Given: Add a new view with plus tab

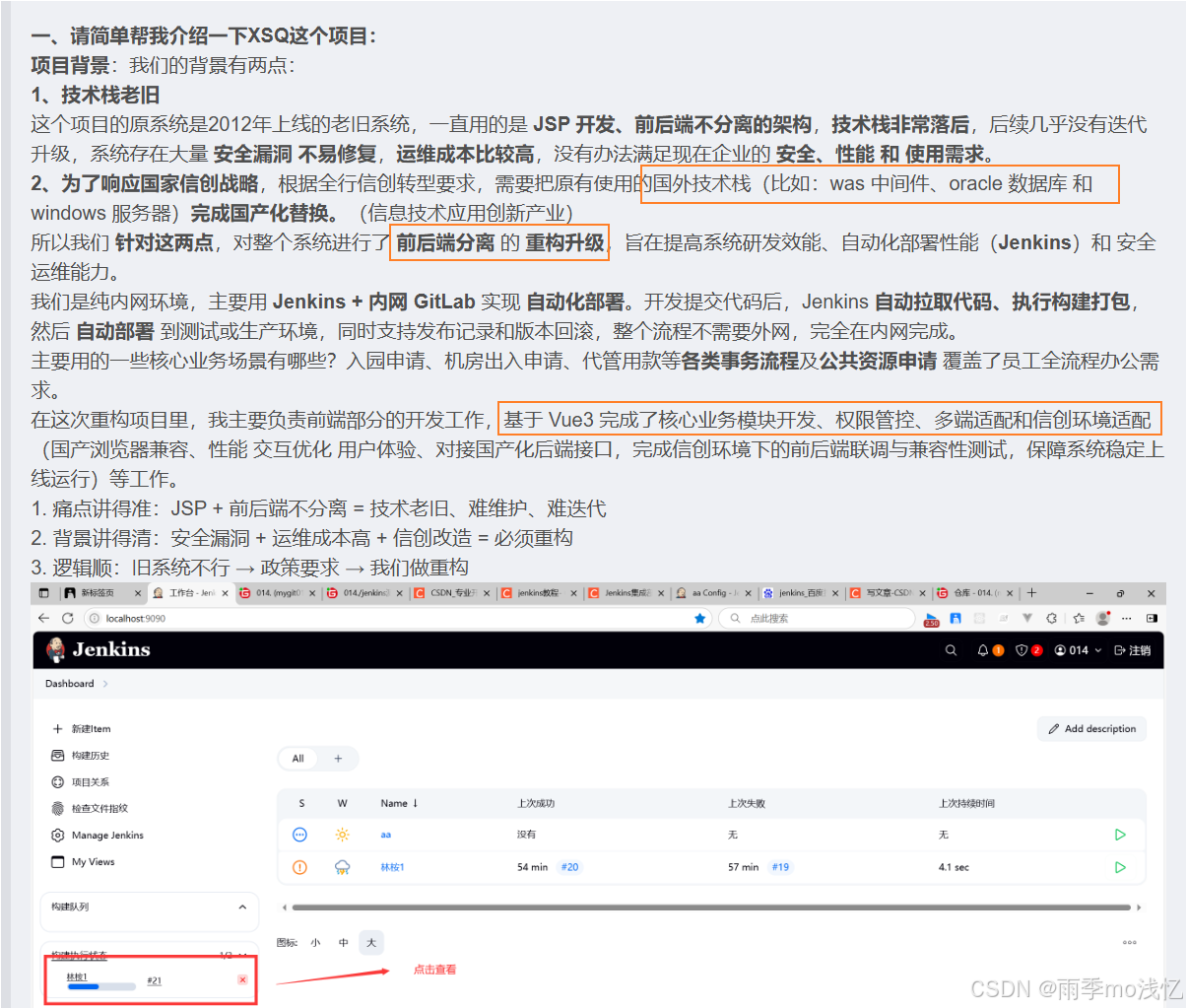Looking at the screenshot, I should pyautogui.click(x=338, y=759).
